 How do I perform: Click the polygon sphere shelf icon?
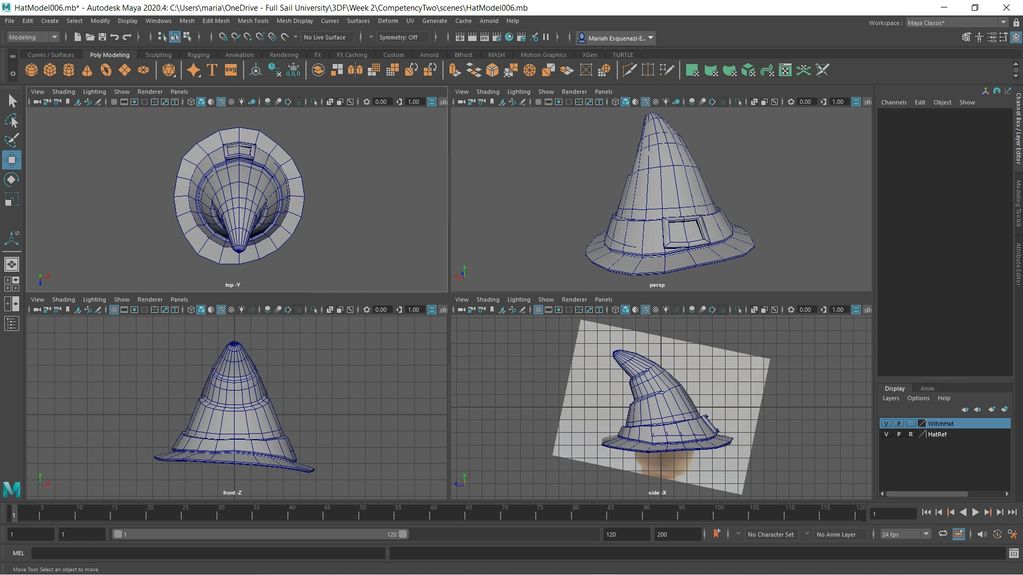[32, 70]
